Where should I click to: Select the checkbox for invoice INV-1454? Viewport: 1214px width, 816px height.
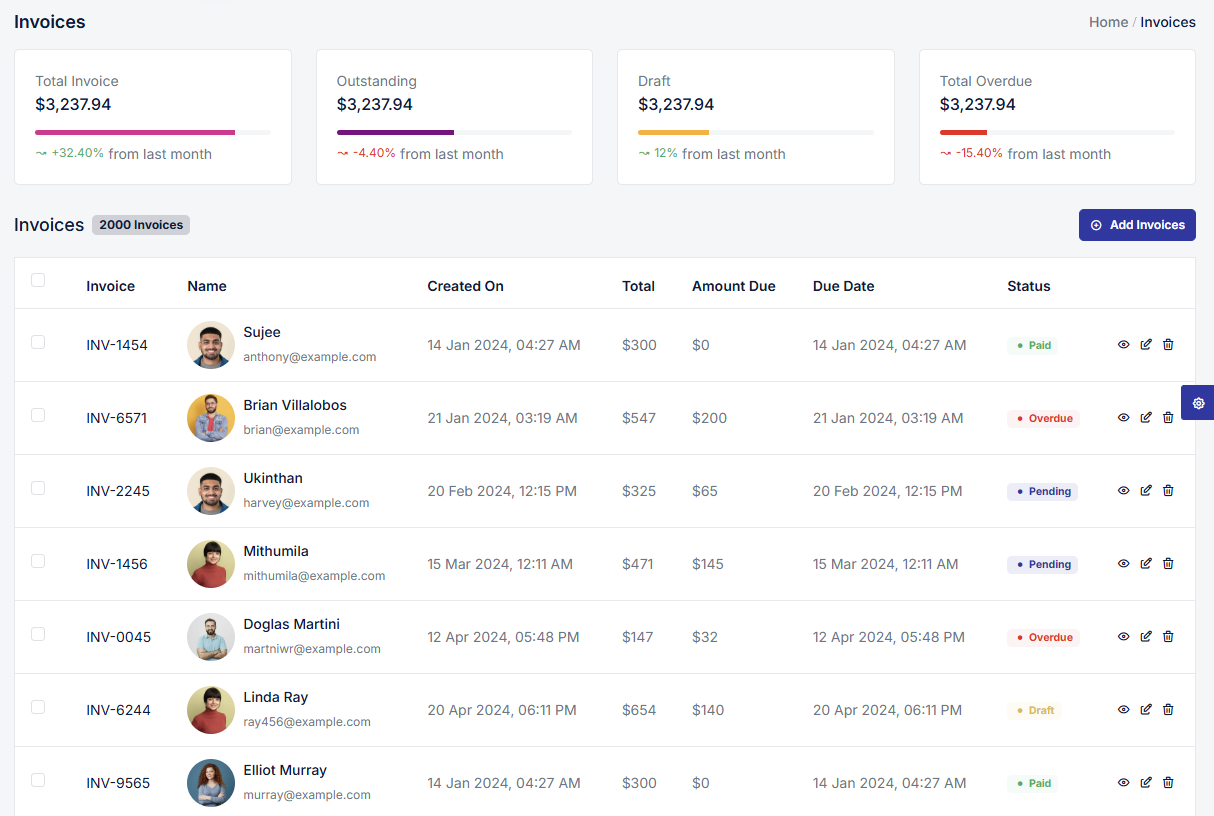click(38, 342)
